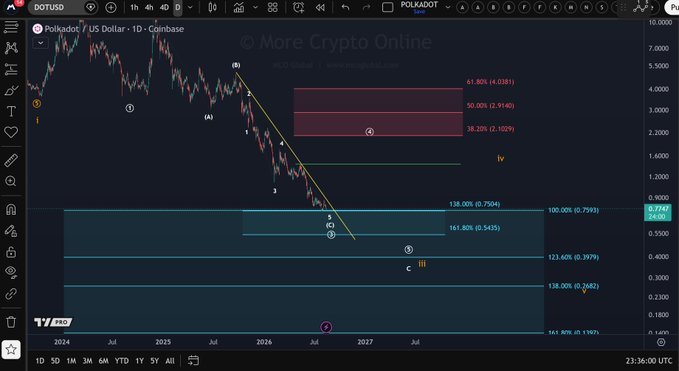The image size is (679, 371).
Task: Open the go-to-date calendar
Action: point(194,360)
